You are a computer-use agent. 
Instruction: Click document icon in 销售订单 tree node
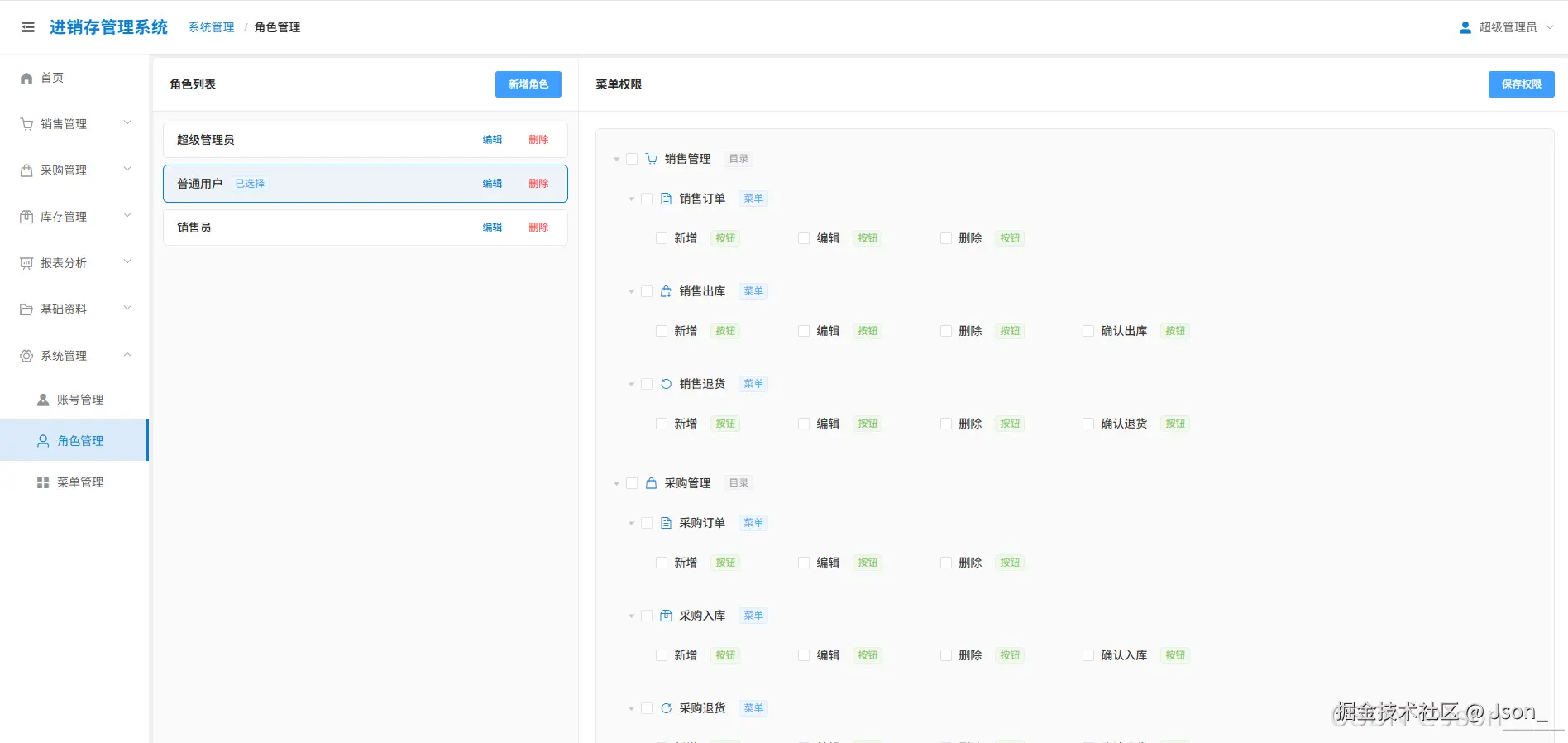point(667,199)
